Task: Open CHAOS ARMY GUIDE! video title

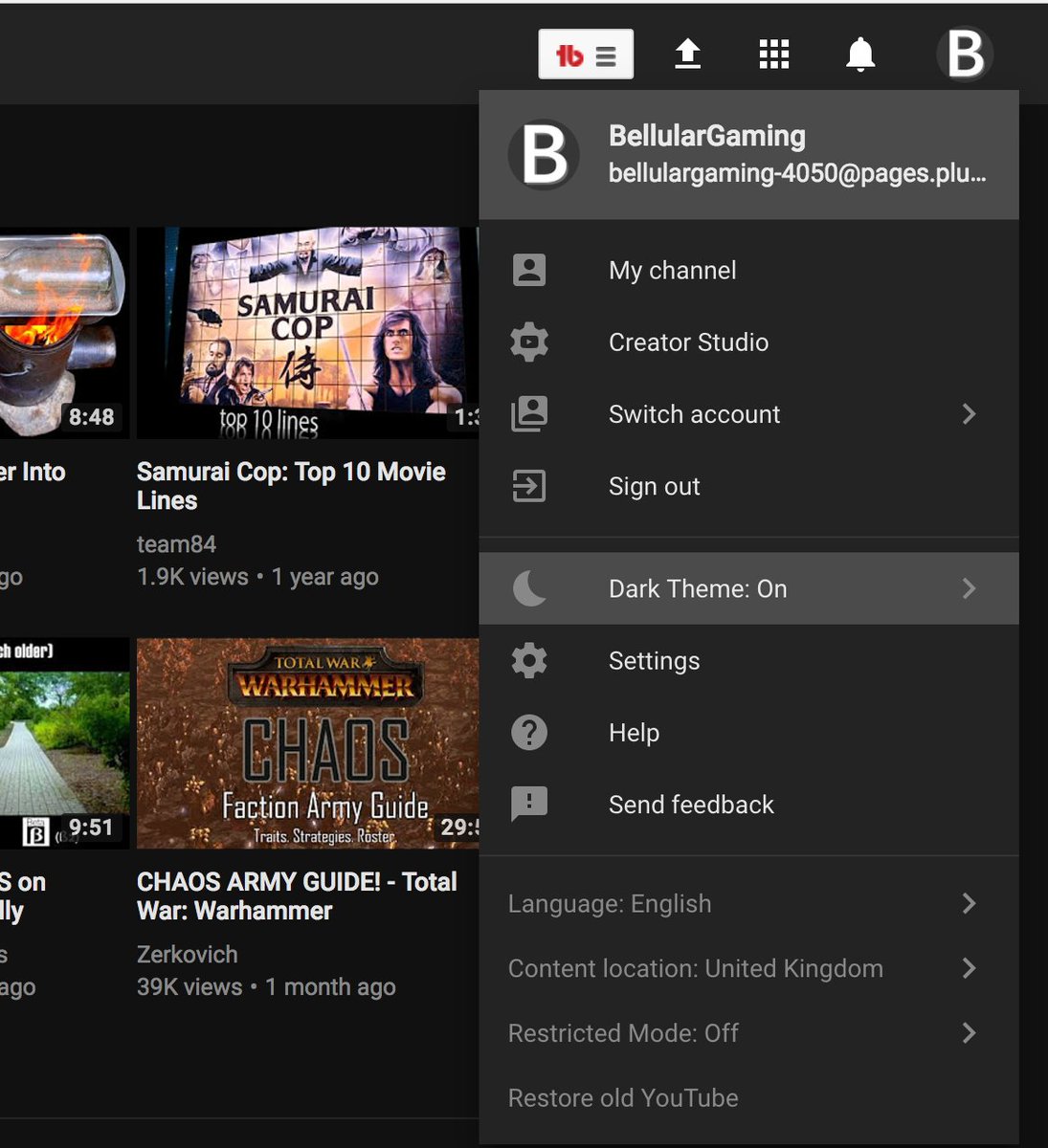Action: pyautogui.click(x=297, y=896)
